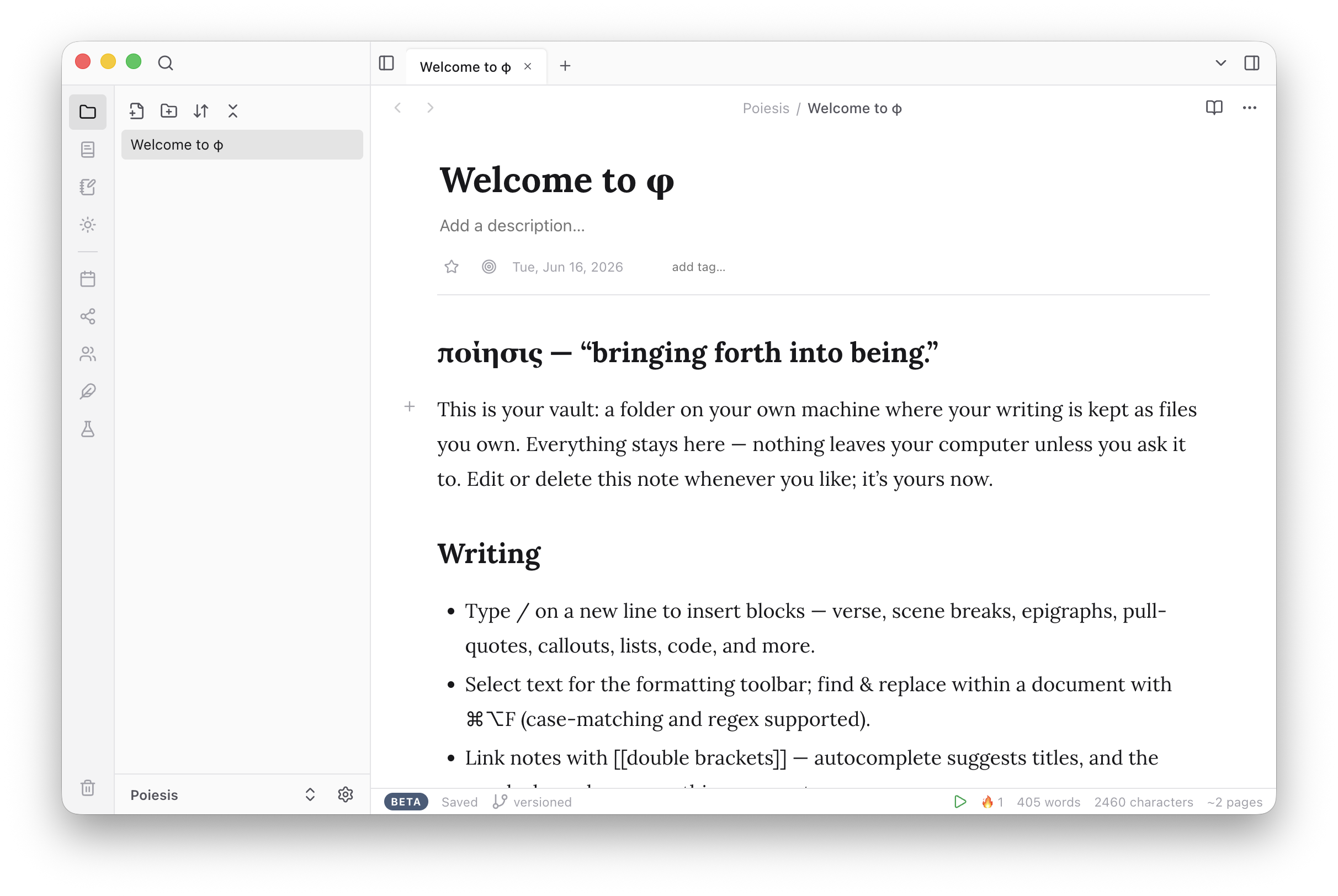
Task: Click the 2460 characters count
Action: coord(1143,802)
